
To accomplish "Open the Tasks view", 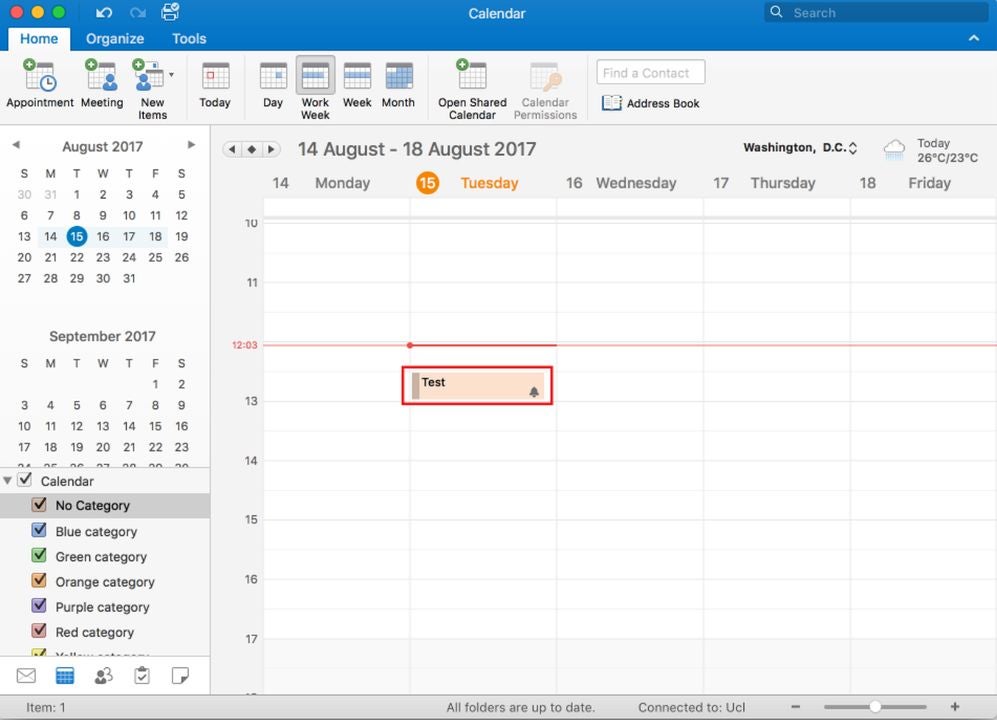I will [x=142, y=675].
